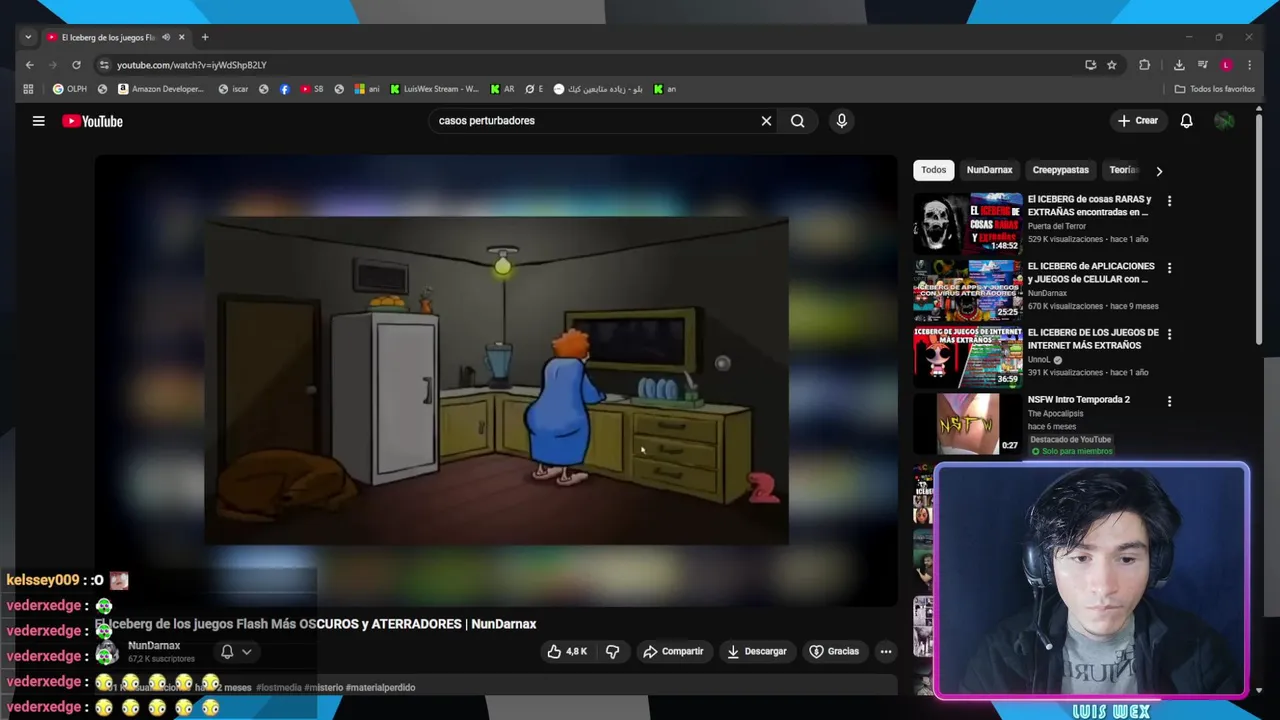Click the install app icon in address bar
The image size is (1280, 720).
(1090, 65)
